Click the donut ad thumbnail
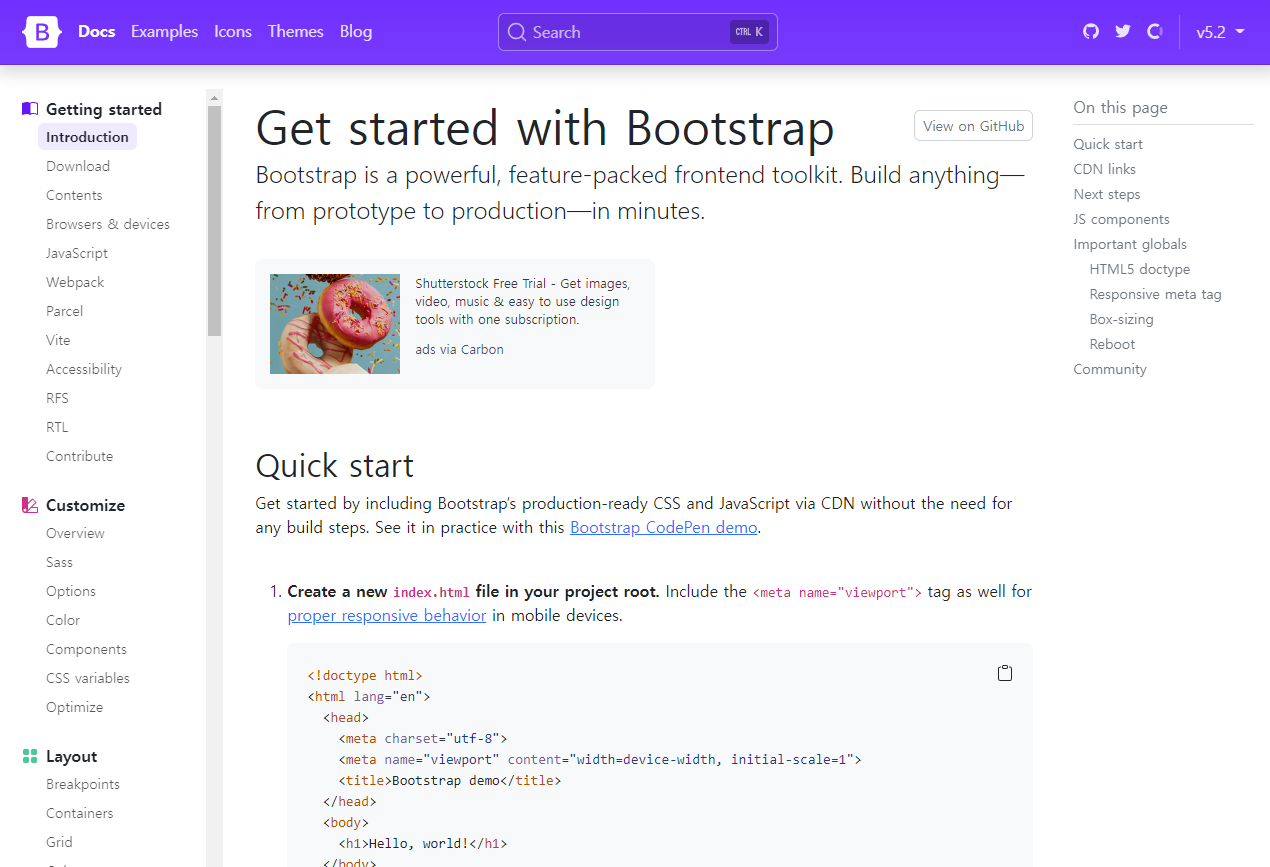1270x867 pixels. click(335, 324)
